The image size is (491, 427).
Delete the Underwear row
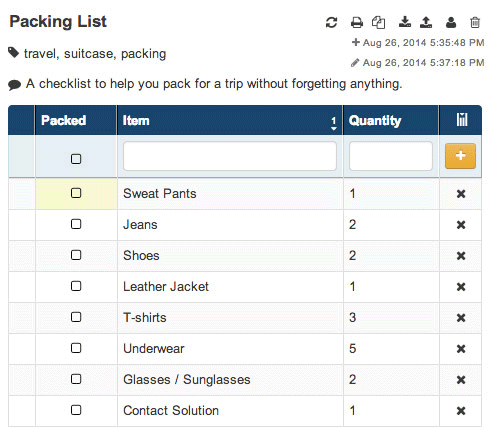coord(461,349)
